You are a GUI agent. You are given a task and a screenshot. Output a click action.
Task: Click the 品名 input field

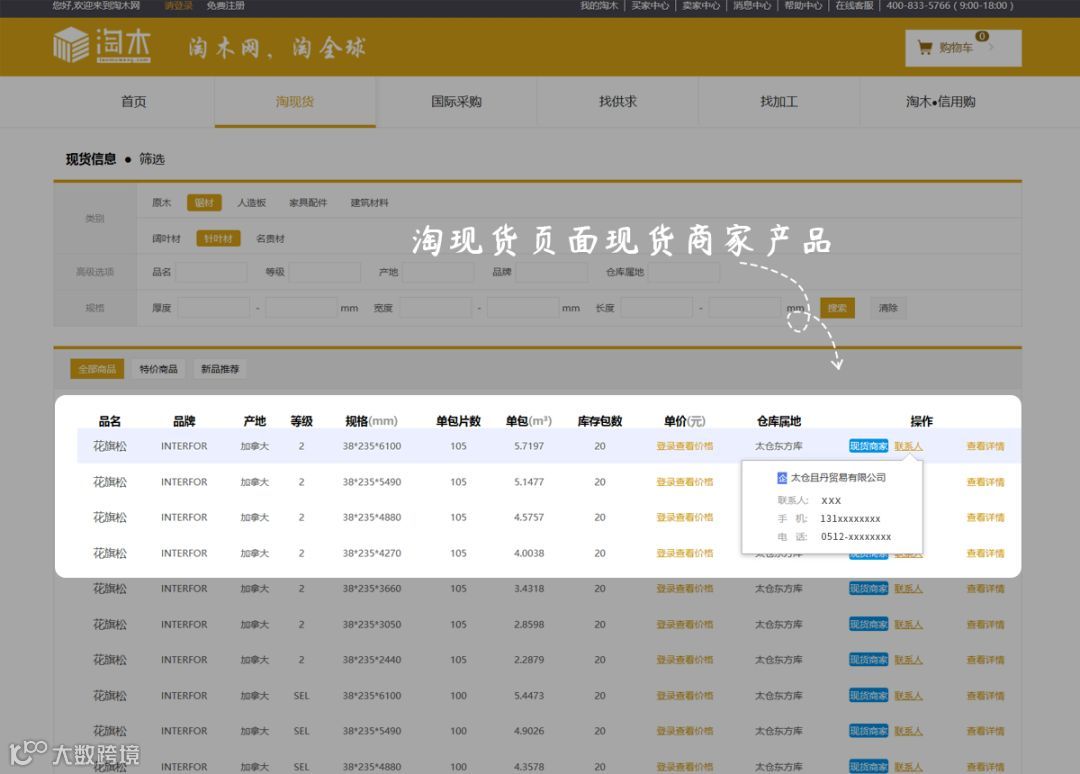(x=211, y=272)
